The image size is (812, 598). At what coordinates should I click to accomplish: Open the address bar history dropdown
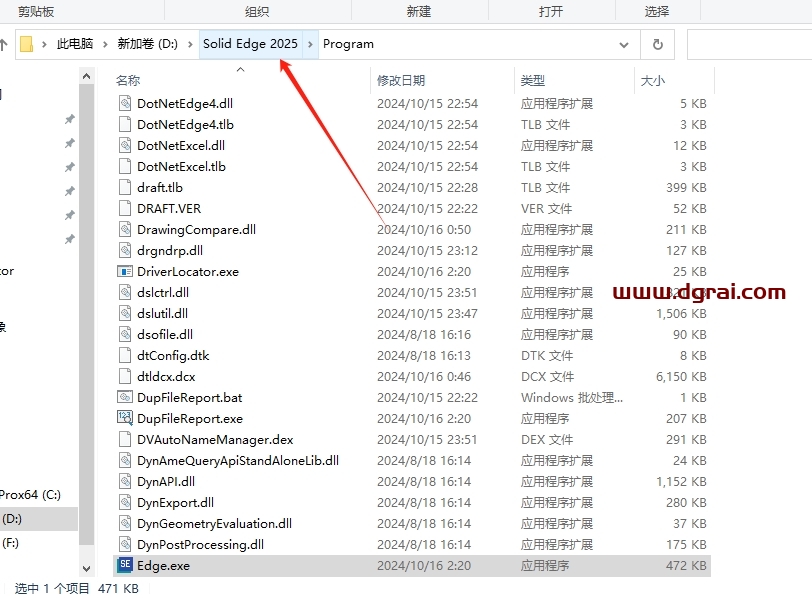pos(624,45)
